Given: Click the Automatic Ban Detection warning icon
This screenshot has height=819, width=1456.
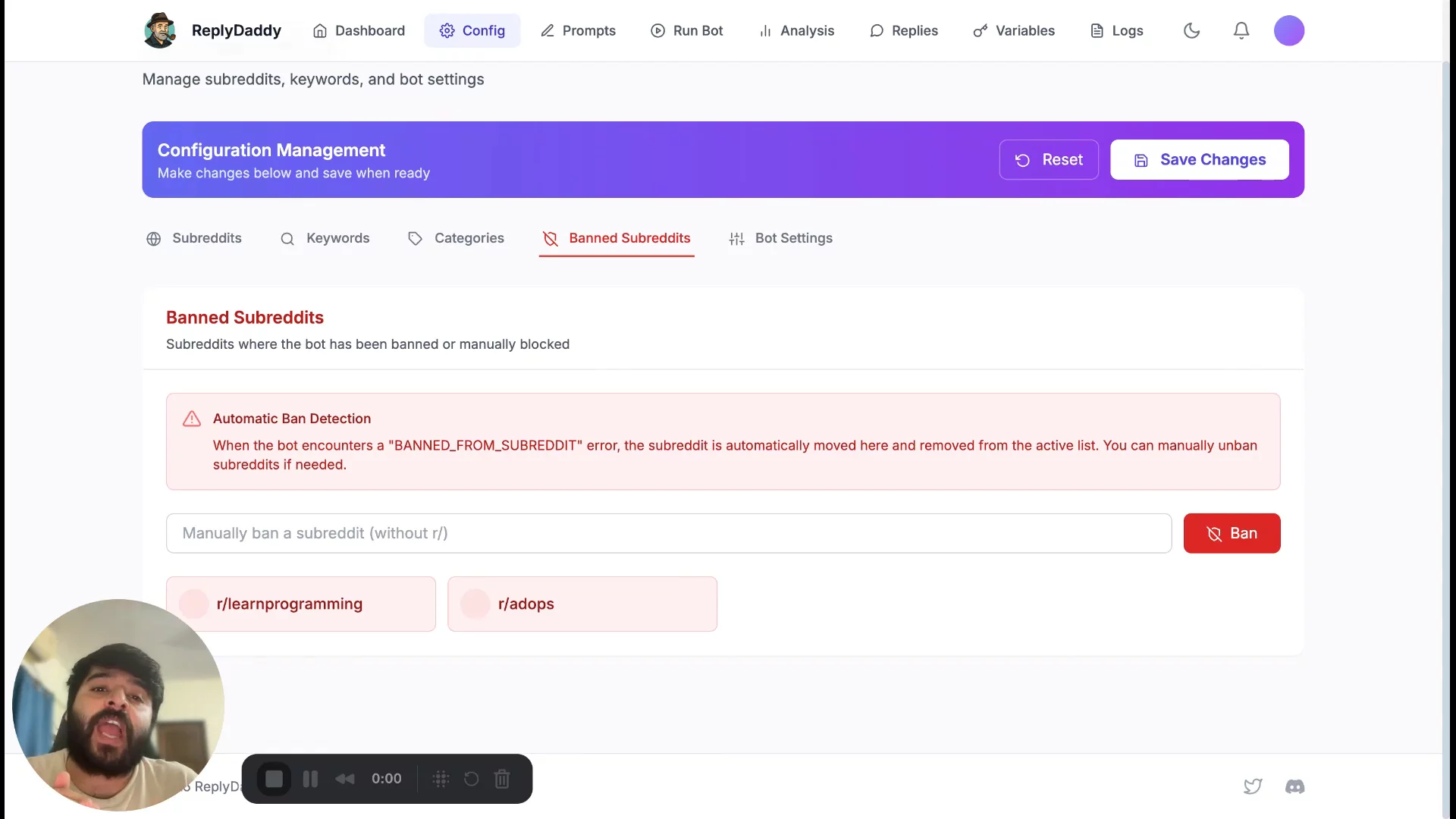Looking at the screenshot, I should (x=192, y=419).
